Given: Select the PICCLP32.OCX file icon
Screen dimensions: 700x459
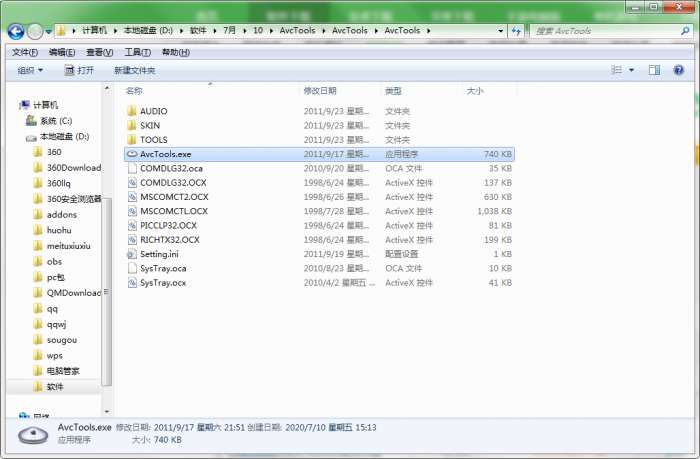Looking at the screenshot, I should pos(132,225).
